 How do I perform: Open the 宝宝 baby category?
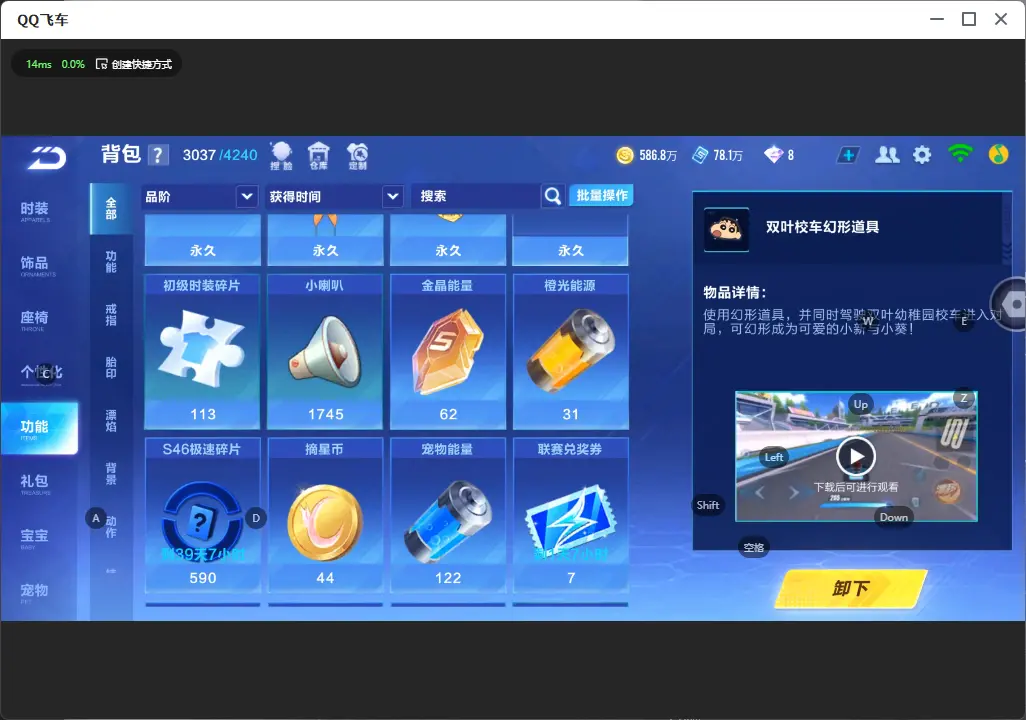35,537
